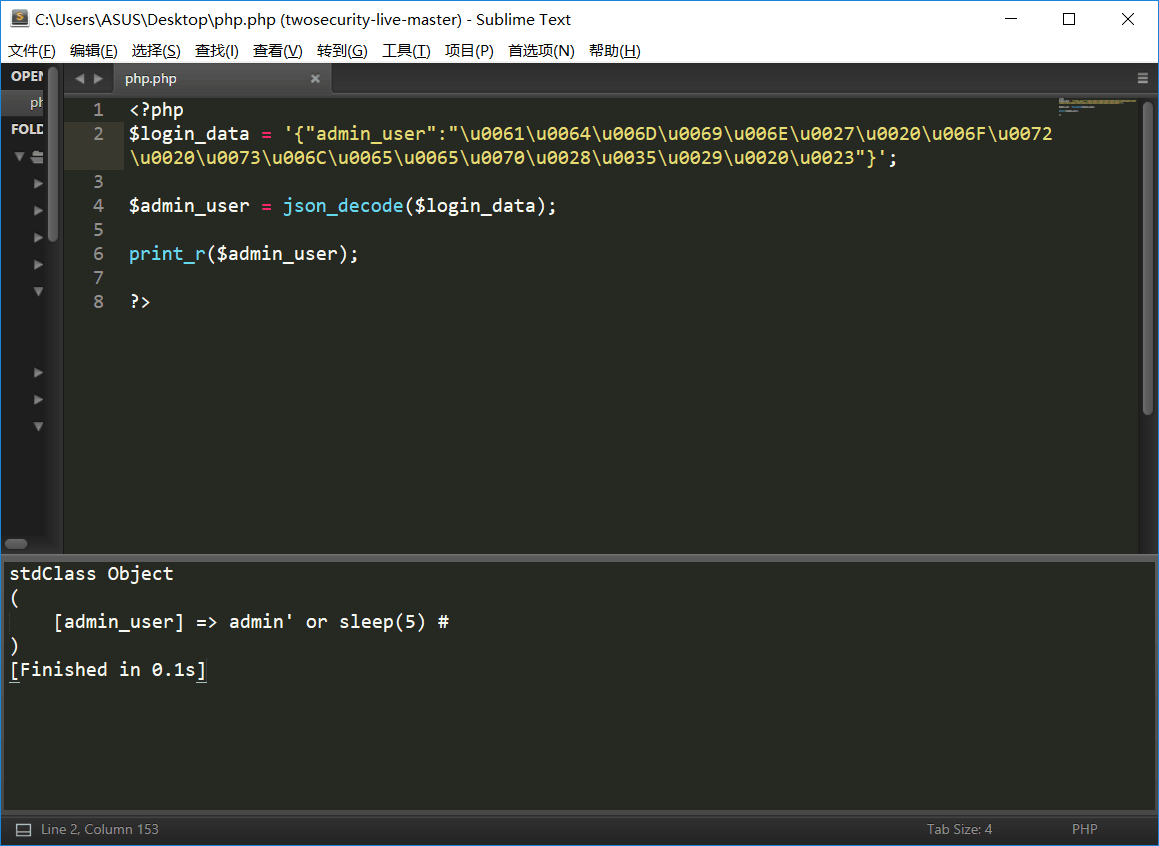Click line number 6 in the gutter
Screen dimensions: 1159x846
point(98,254)
